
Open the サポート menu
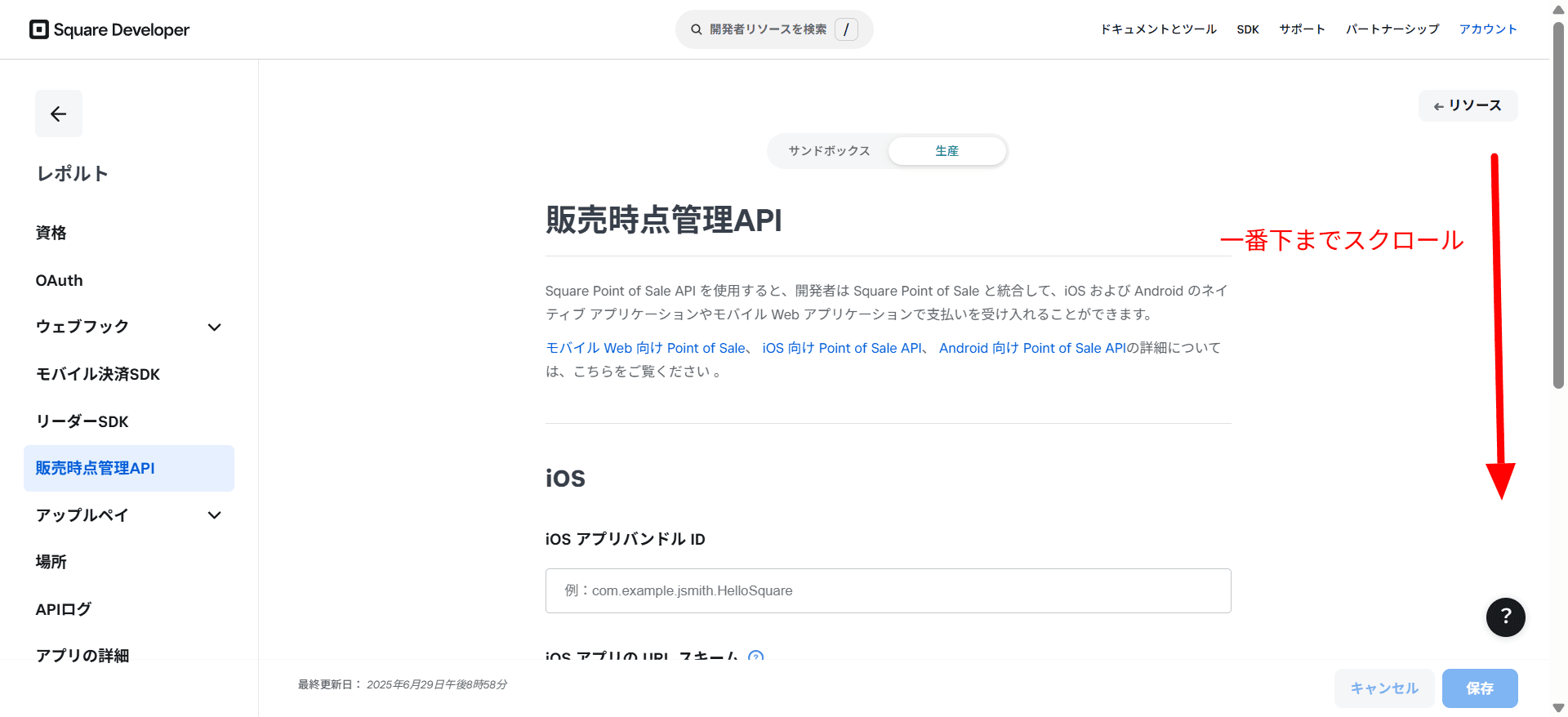[1302, 29]
